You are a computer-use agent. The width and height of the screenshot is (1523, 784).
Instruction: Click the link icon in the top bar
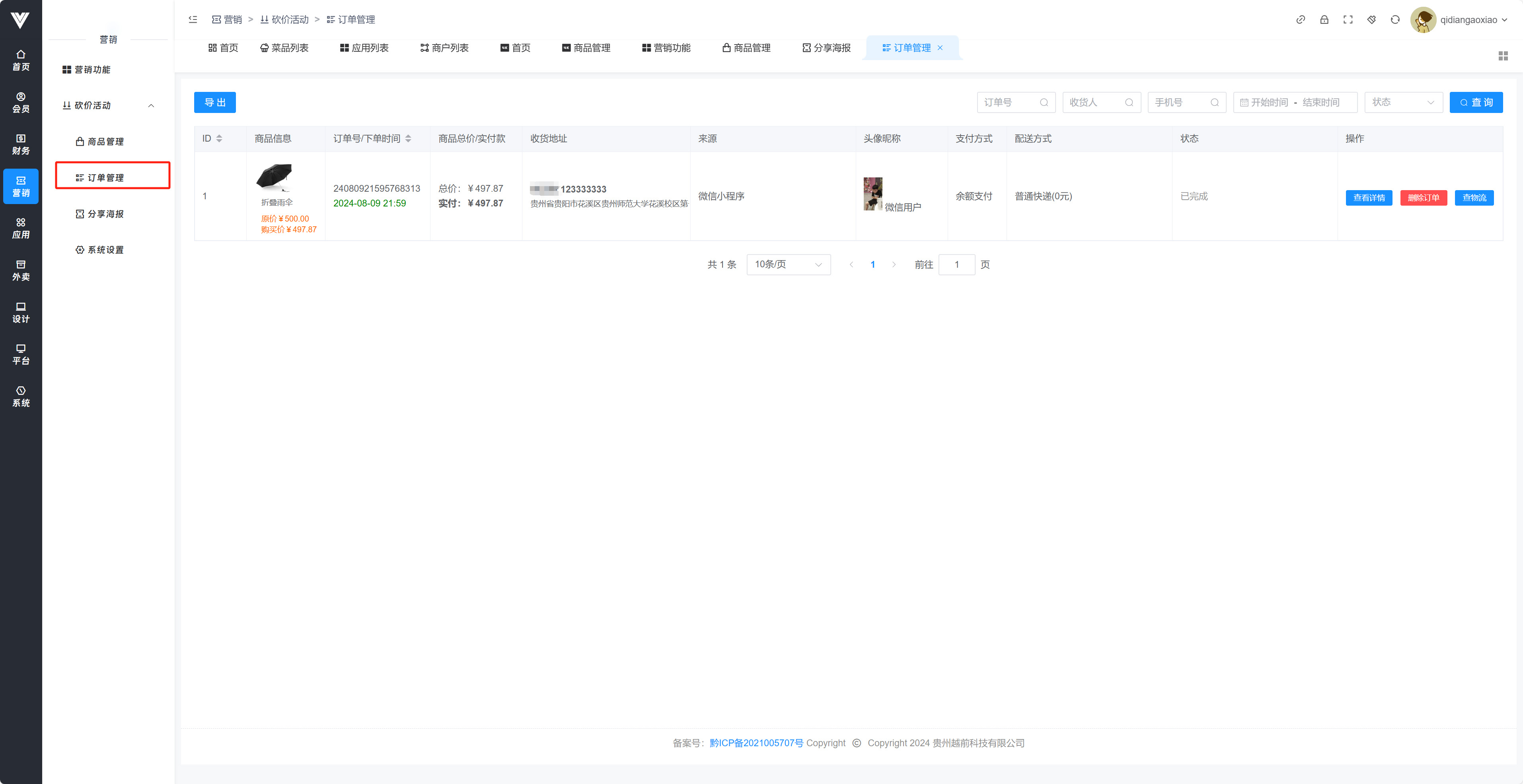1300,19
